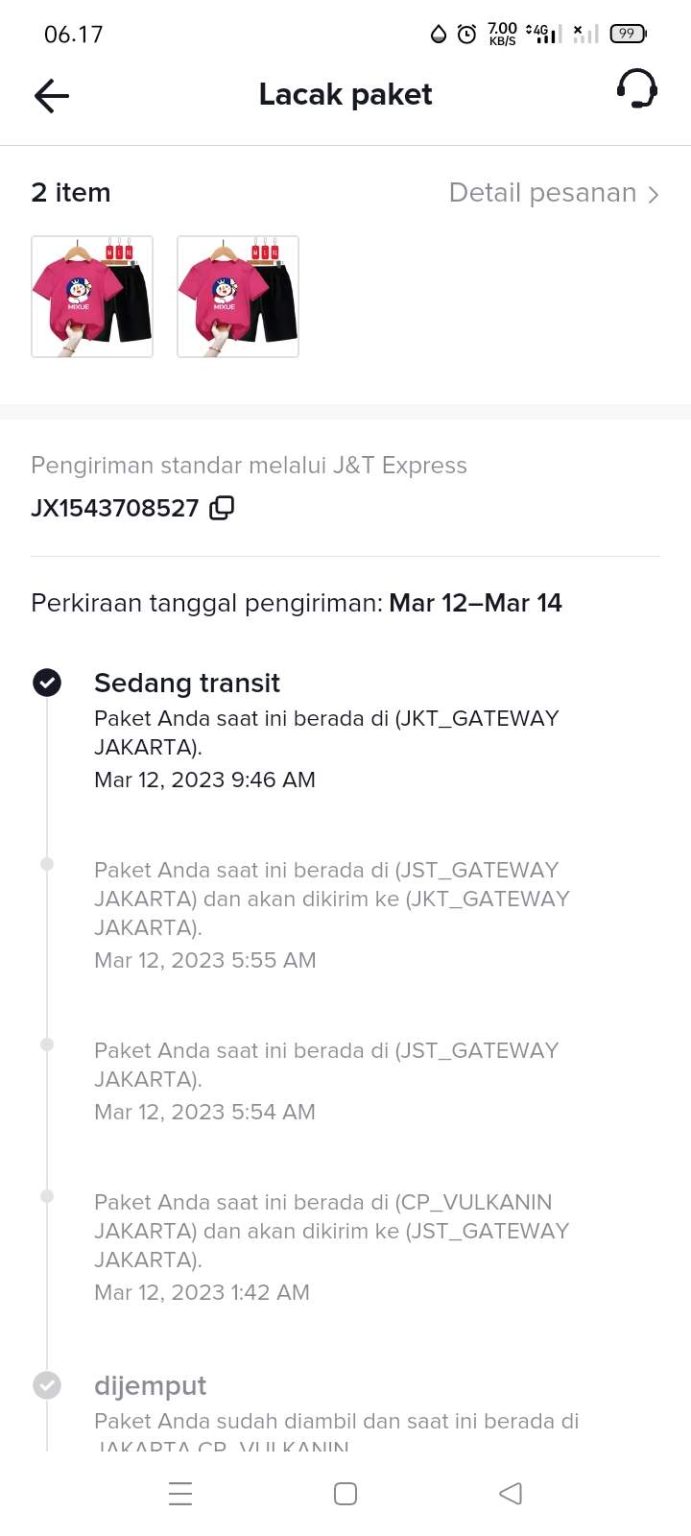
Task: Tap the recent apps icon in navigation bar
Action: point(180,1493)
